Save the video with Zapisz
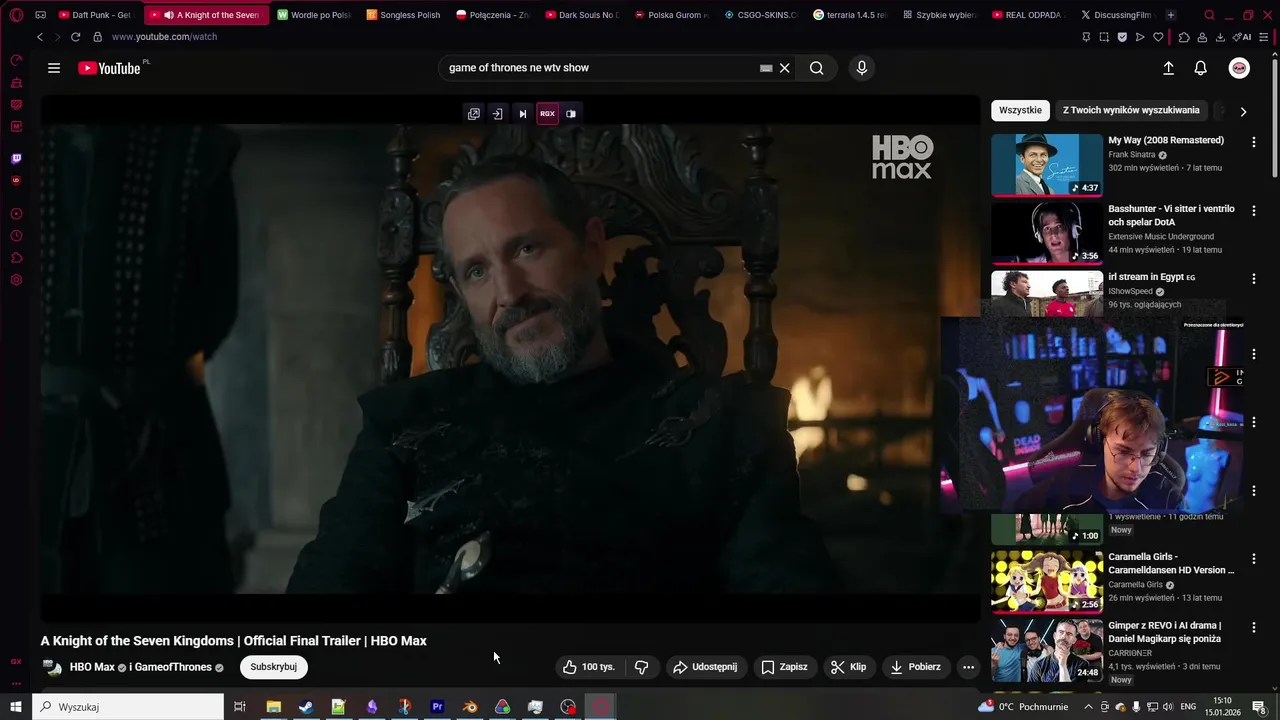This screenshot has width=1280, height=720. click(784, 667)
